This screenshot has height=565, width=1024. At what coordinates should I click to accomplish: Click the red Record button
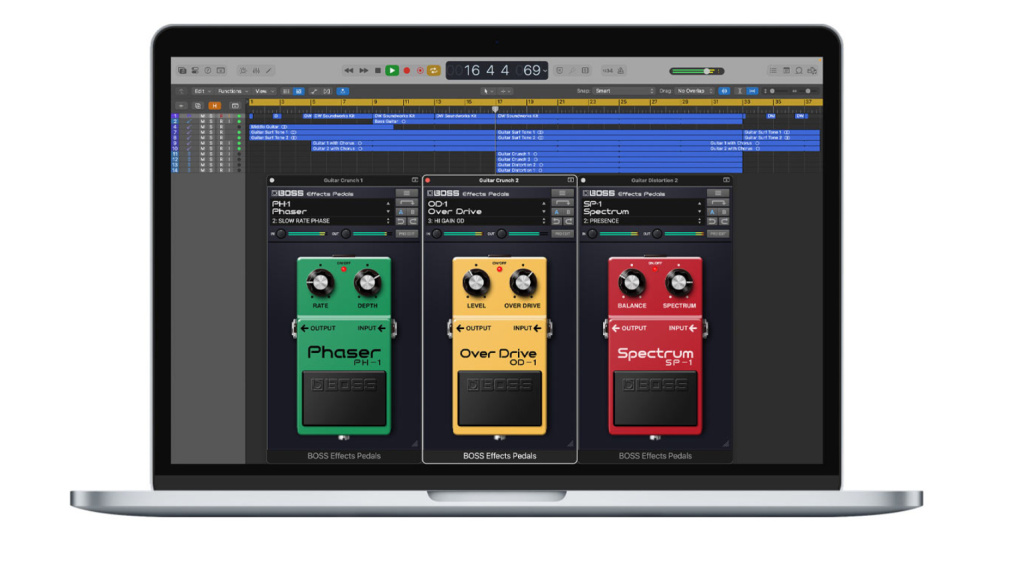(407, 71)
